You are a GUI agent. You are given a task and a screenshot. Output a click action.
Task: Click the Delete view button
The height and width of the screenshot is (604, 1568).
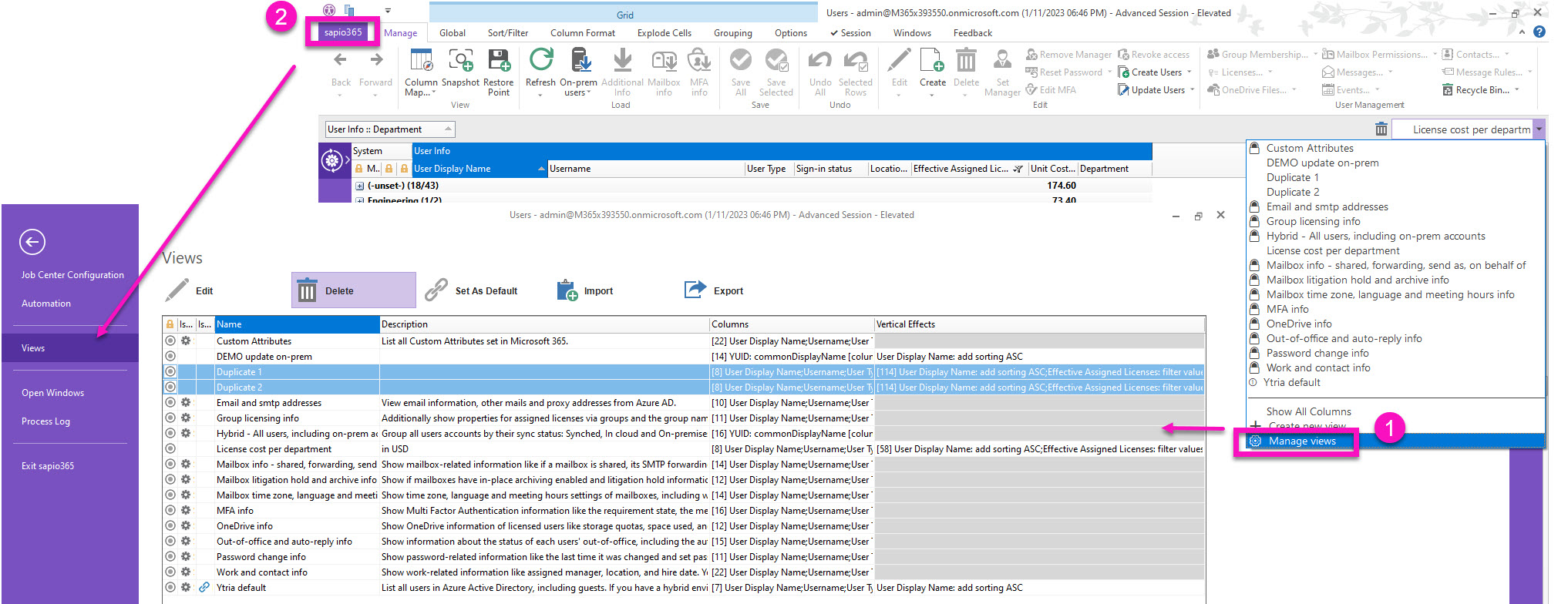pyautogui.click(x=339, y=291)
